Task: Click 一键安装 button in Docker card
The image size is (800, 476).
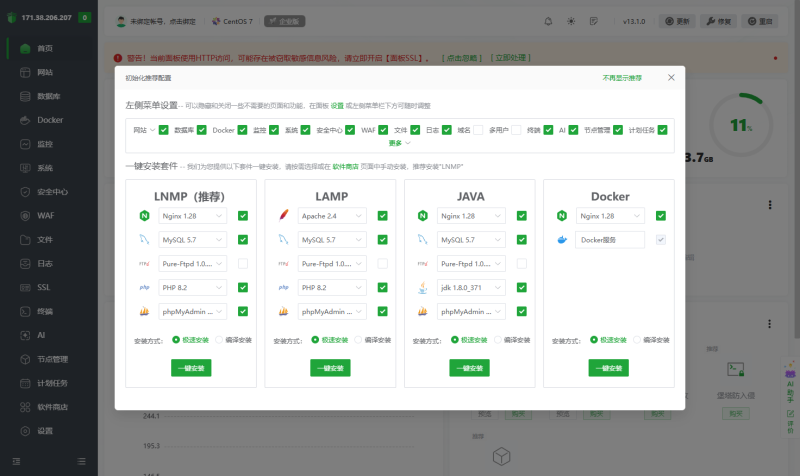Action: 609,368
